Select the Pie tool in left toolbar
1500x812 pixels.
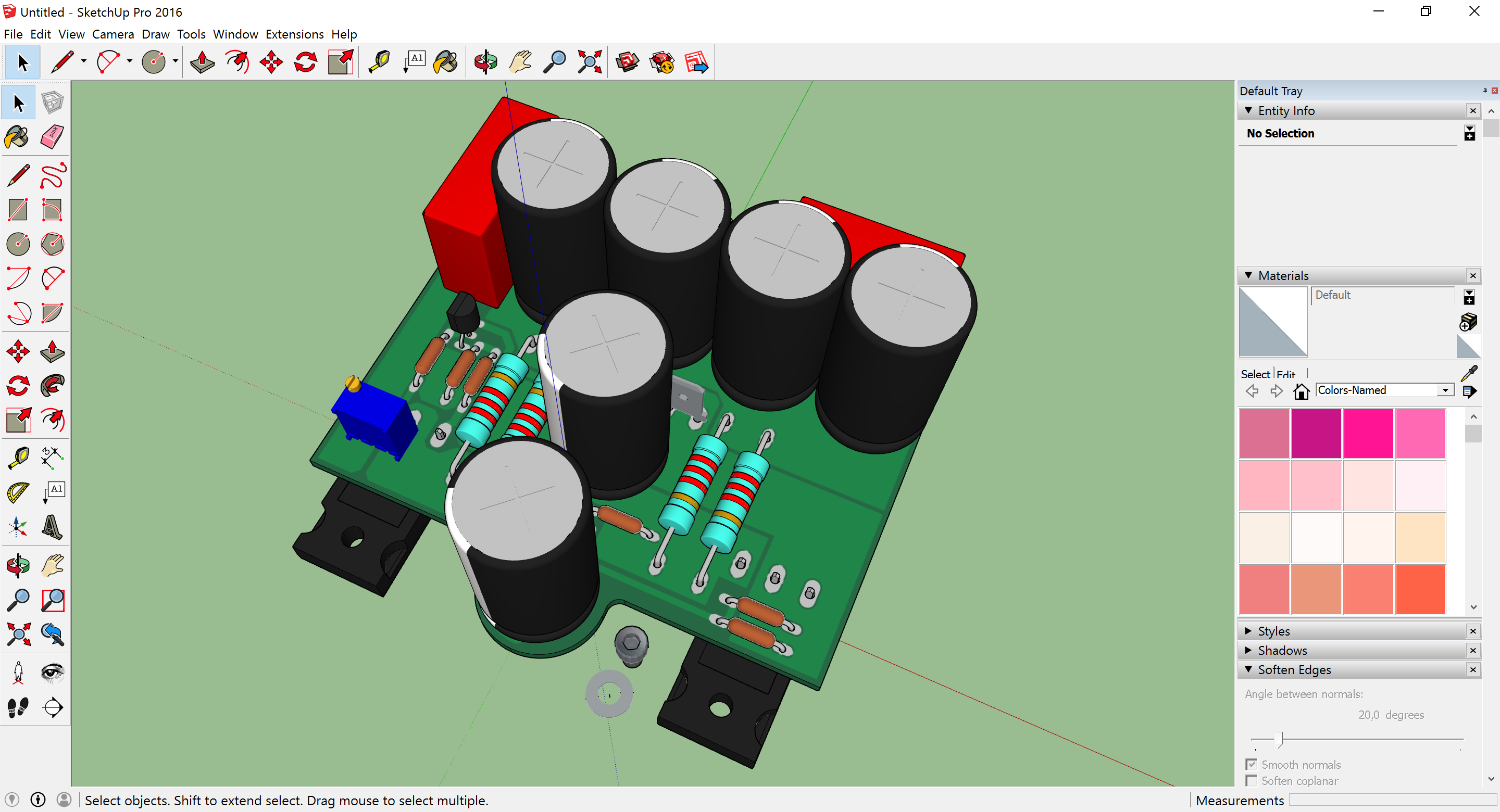53,313
